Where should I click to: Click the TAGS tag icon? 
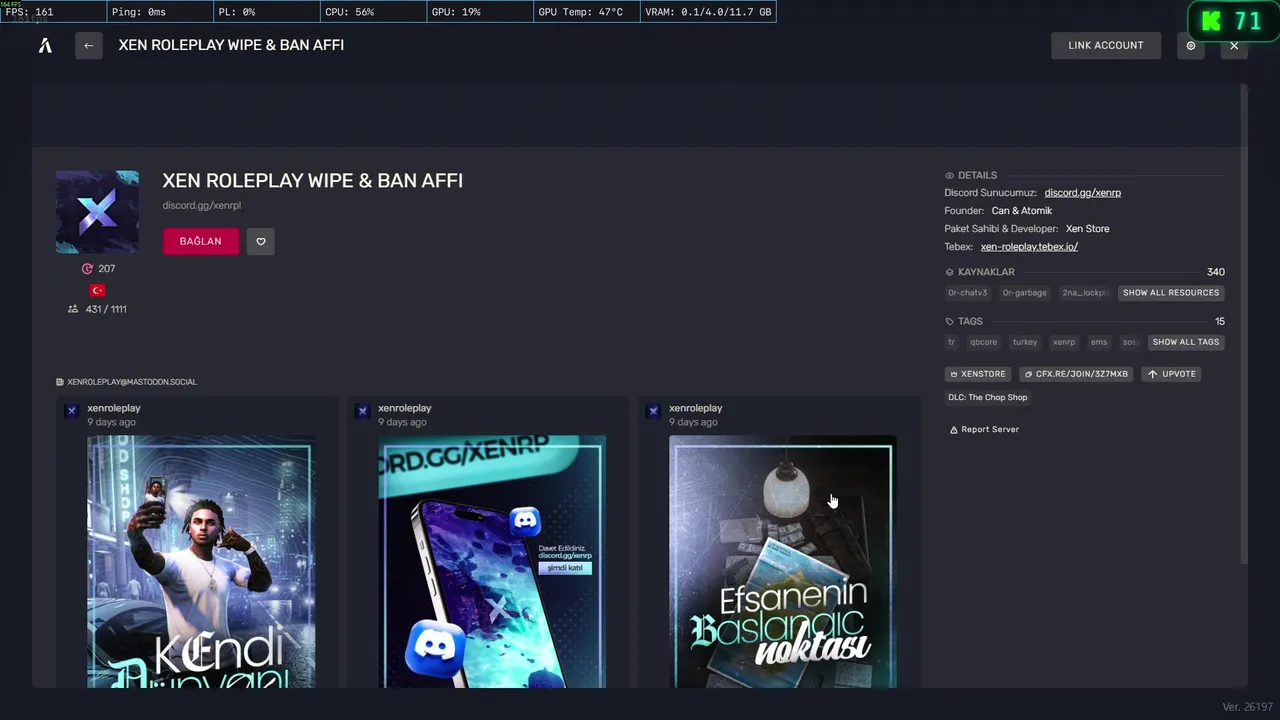[950, 322]
